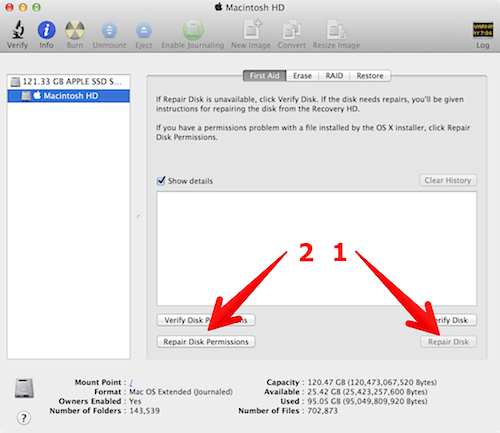The image size is (500, 433).
Task: Click the Resize Image toolbar icon
Action: (336, 30)
